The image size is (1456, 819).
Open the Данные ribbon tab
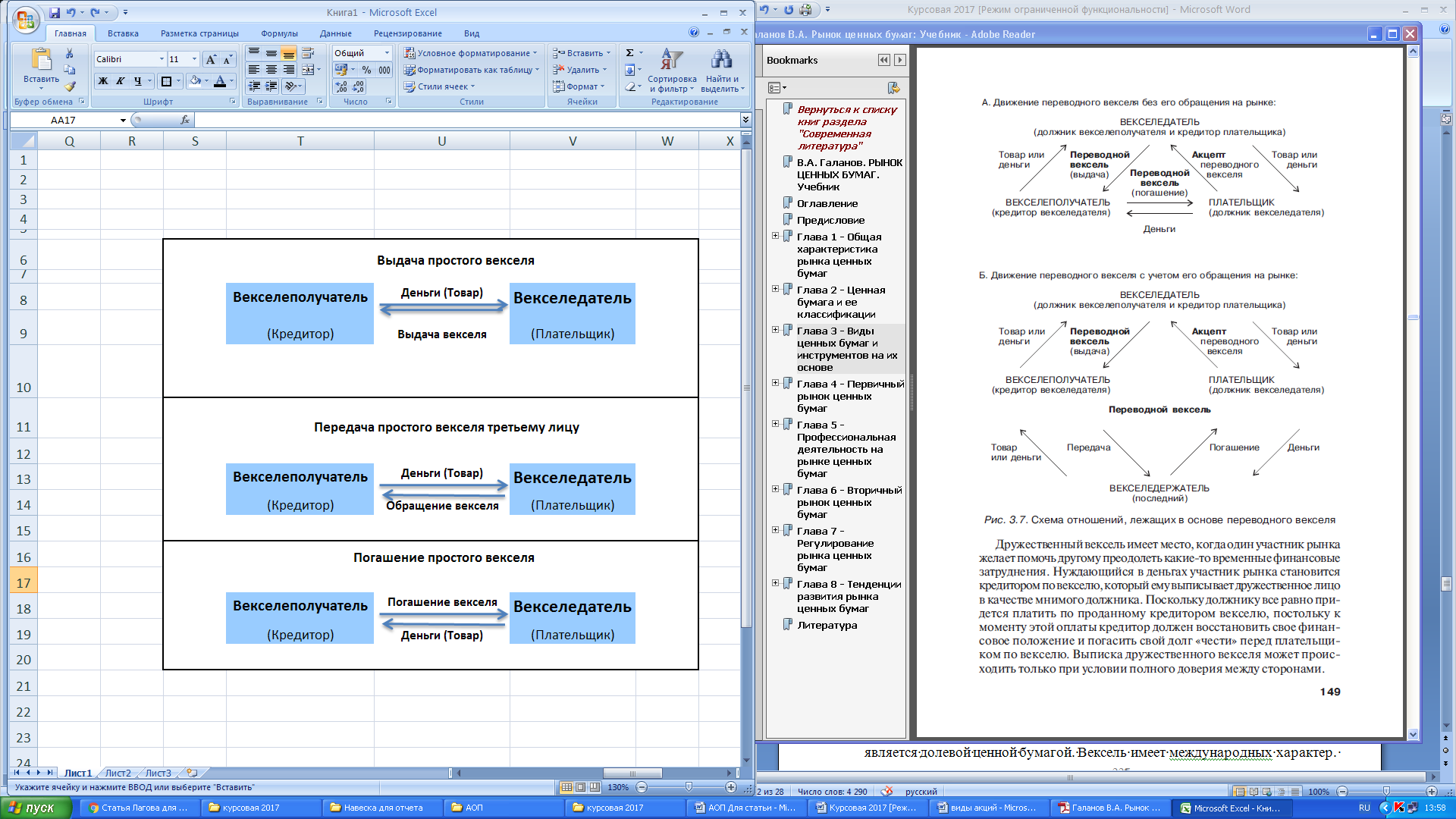point(335,33)
